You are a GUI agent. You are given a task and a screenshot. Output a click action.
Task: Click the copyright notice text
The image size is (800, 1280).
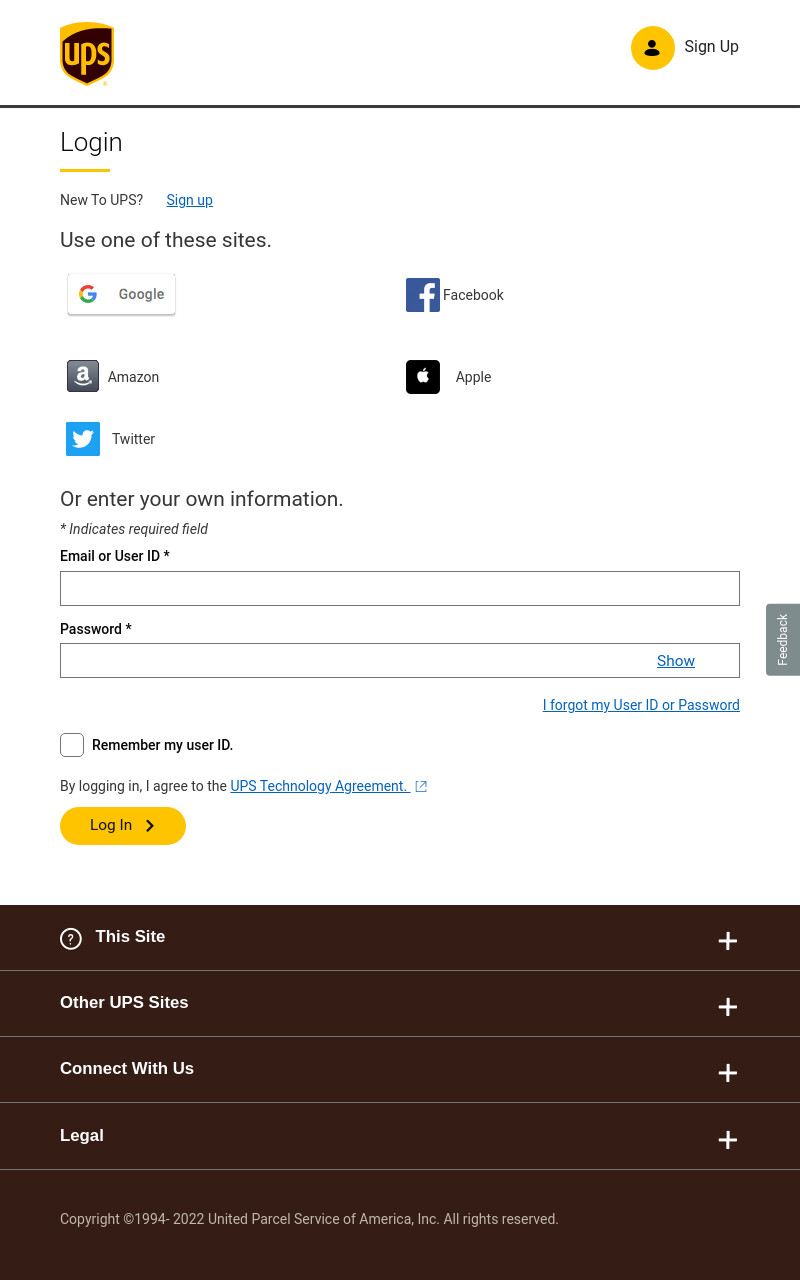click(x=309, y=1219)
